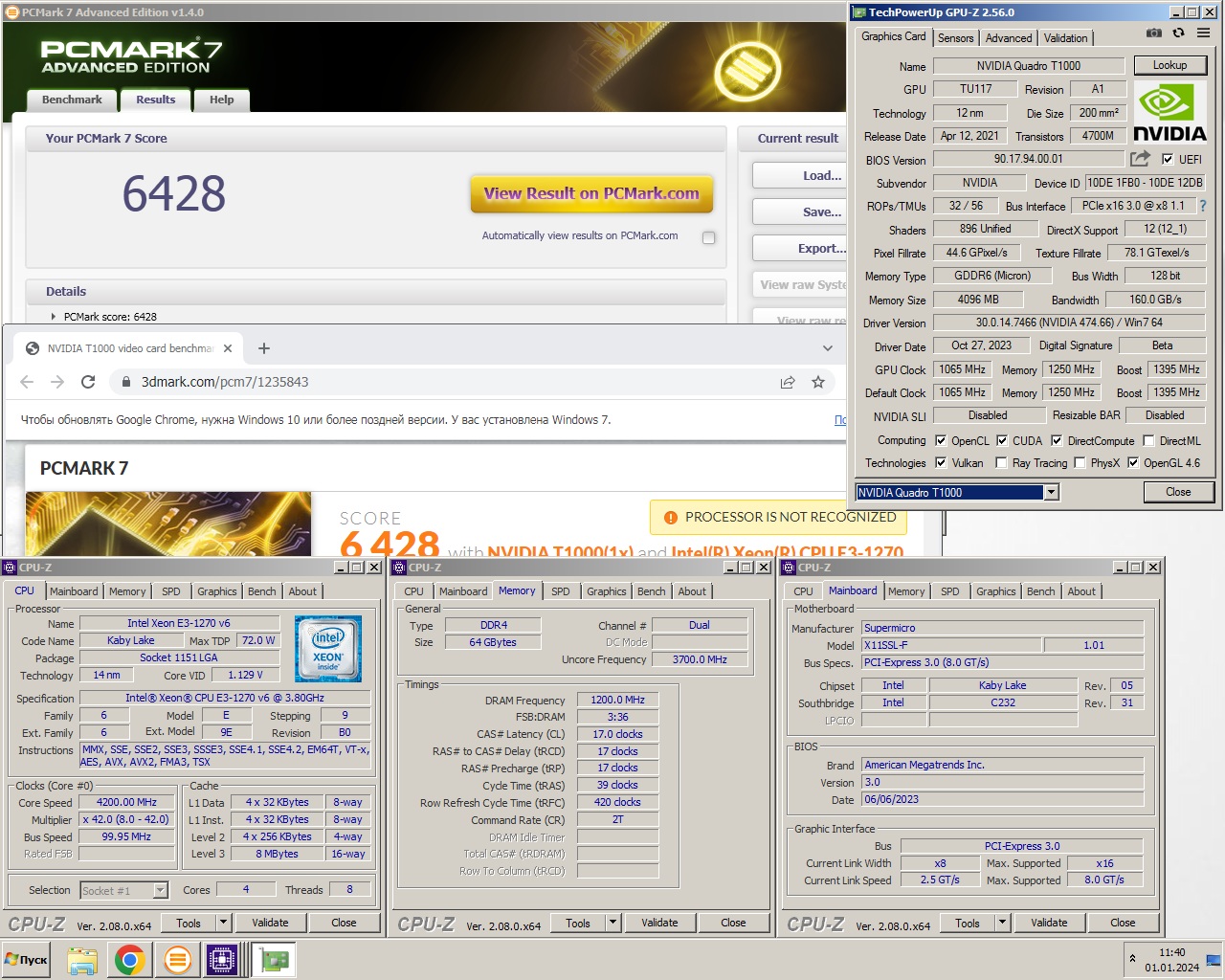Click PCMark Export... button
The width and height of the screenshot is (1225, 980).
pos(800,248)
